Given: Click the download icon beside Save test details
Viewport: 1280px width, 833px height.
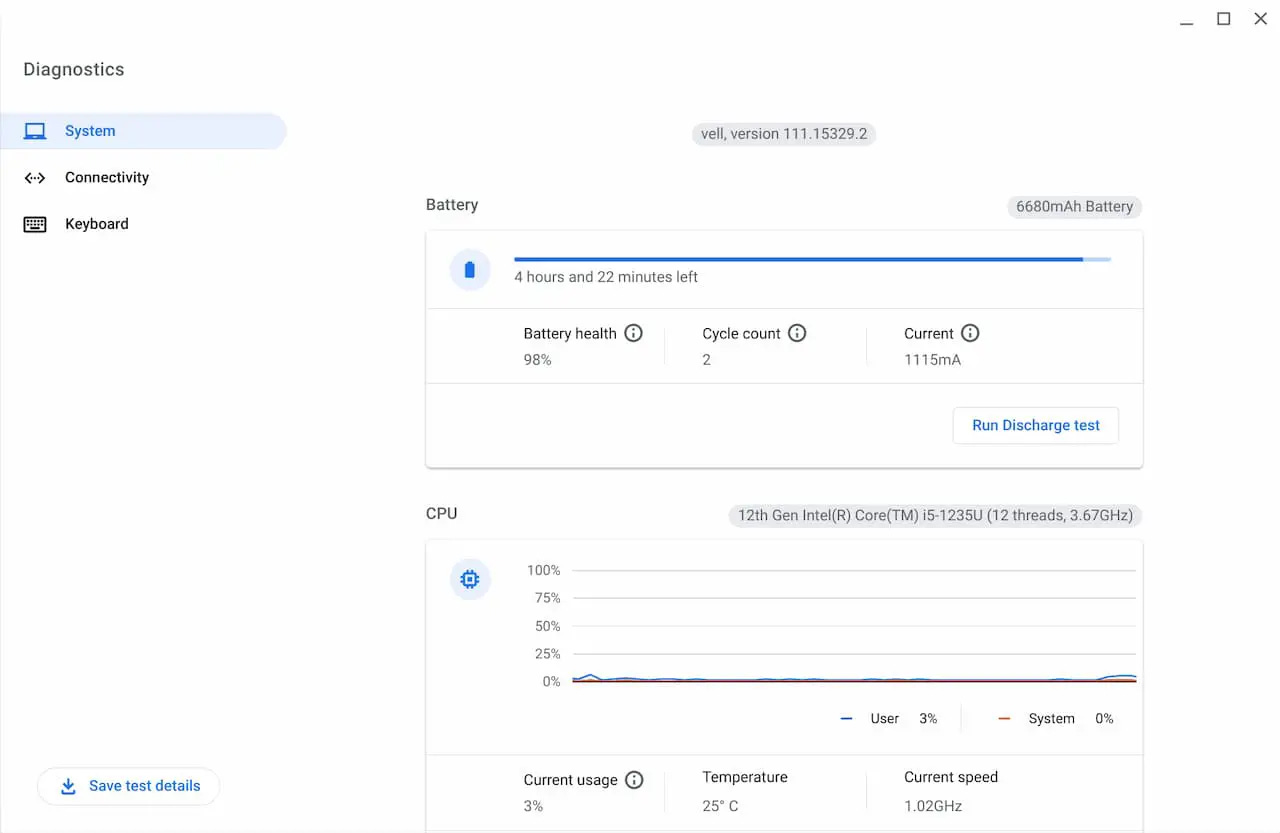Looking at the screenshot, I should (68, 786).
